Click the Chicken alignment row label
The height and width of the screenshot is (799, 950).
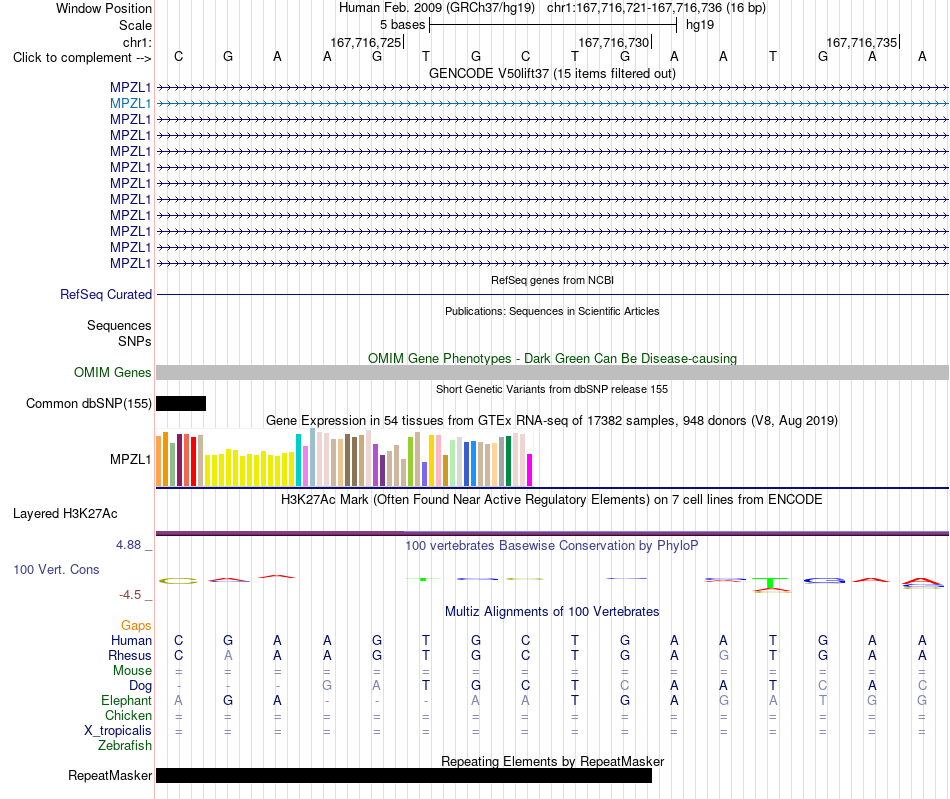[128, 715]
